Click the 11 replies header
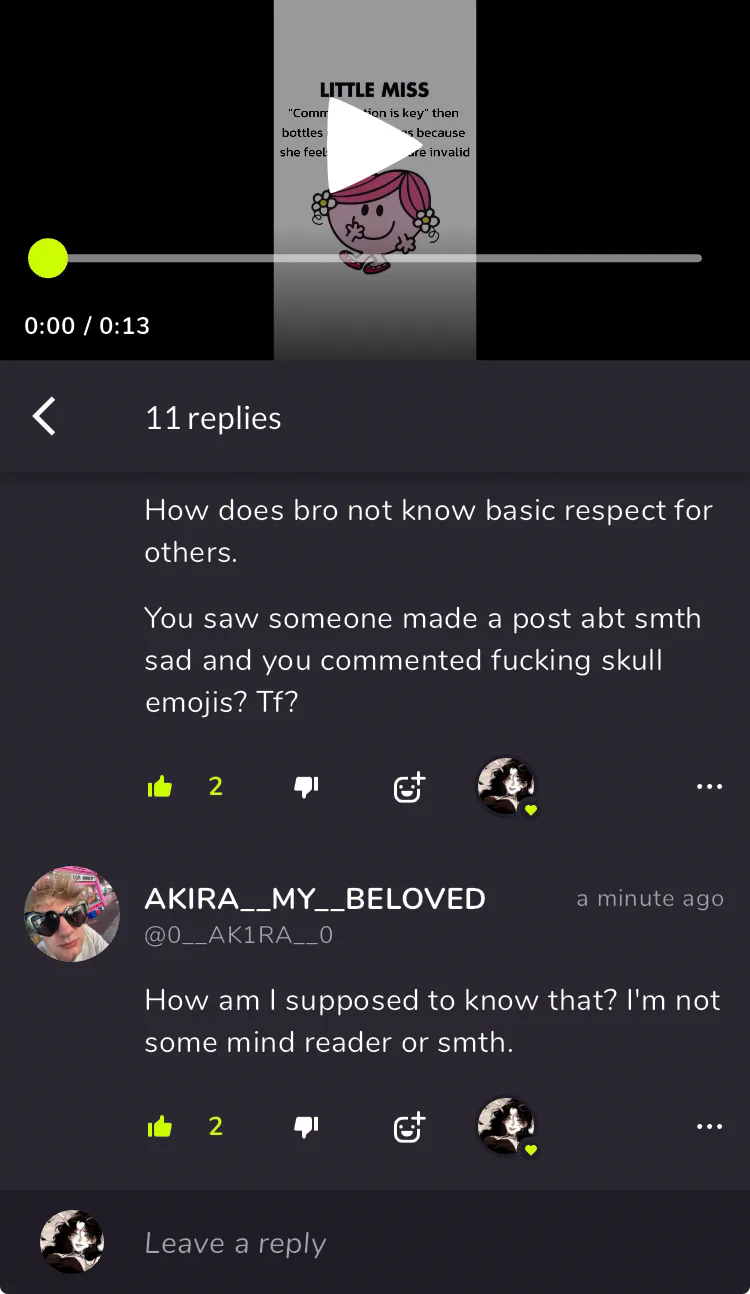The image size is (750, 1294). coord(213,418)
